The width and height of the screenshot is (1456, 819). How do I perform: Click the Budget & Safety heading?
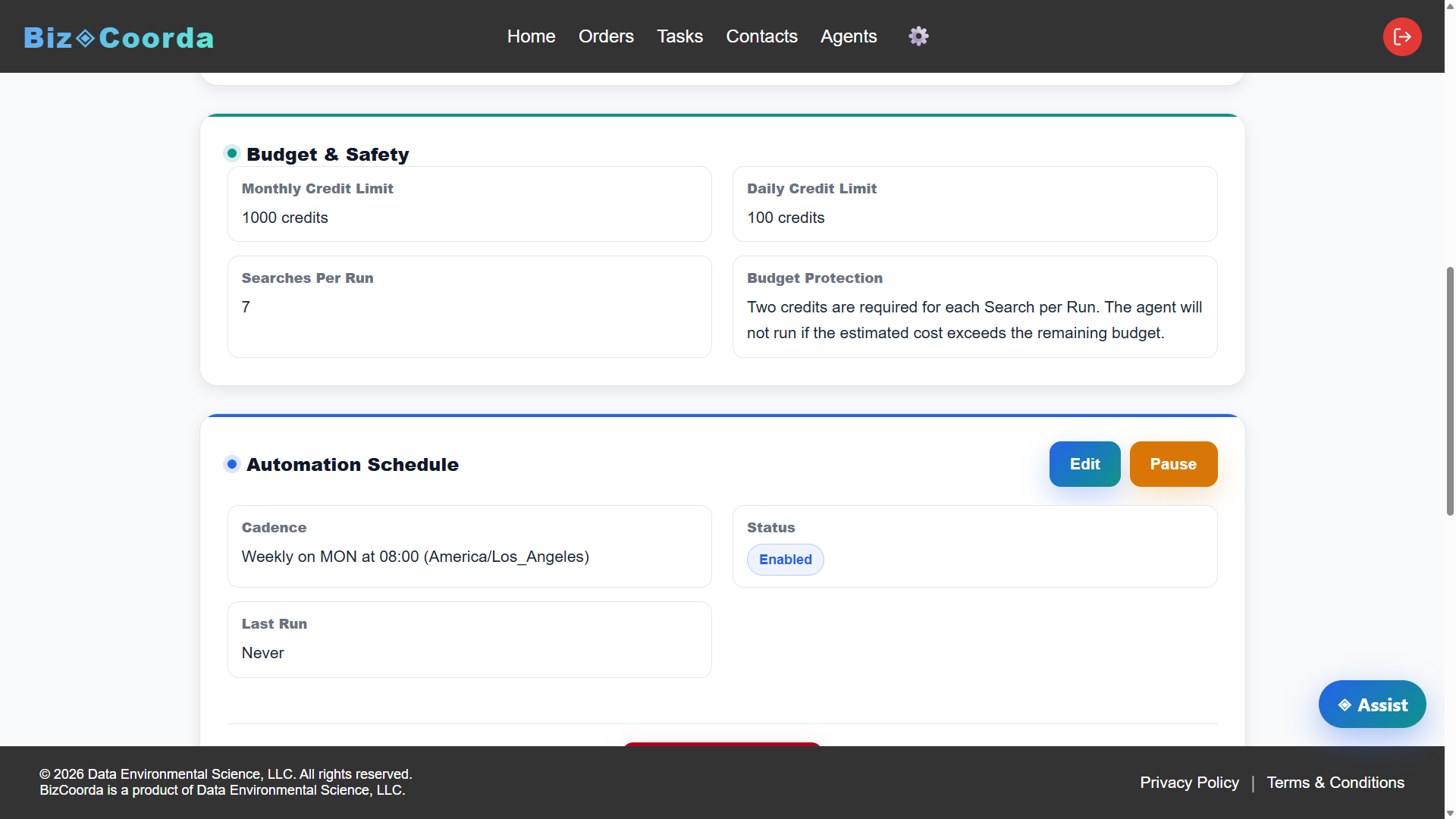[x=328, y=154]
